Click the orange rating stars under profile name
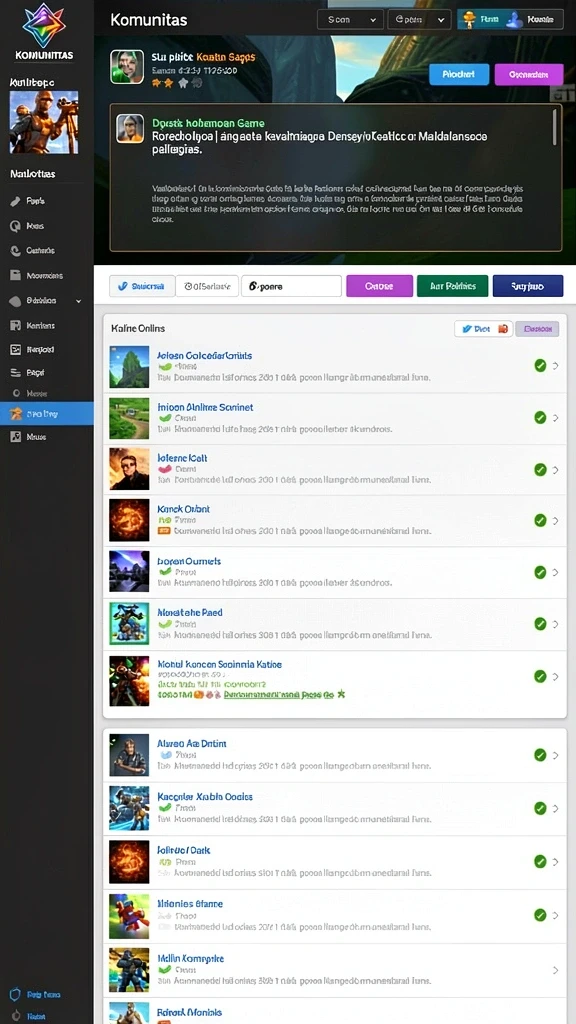576x1024 pixels. [161, 83]
